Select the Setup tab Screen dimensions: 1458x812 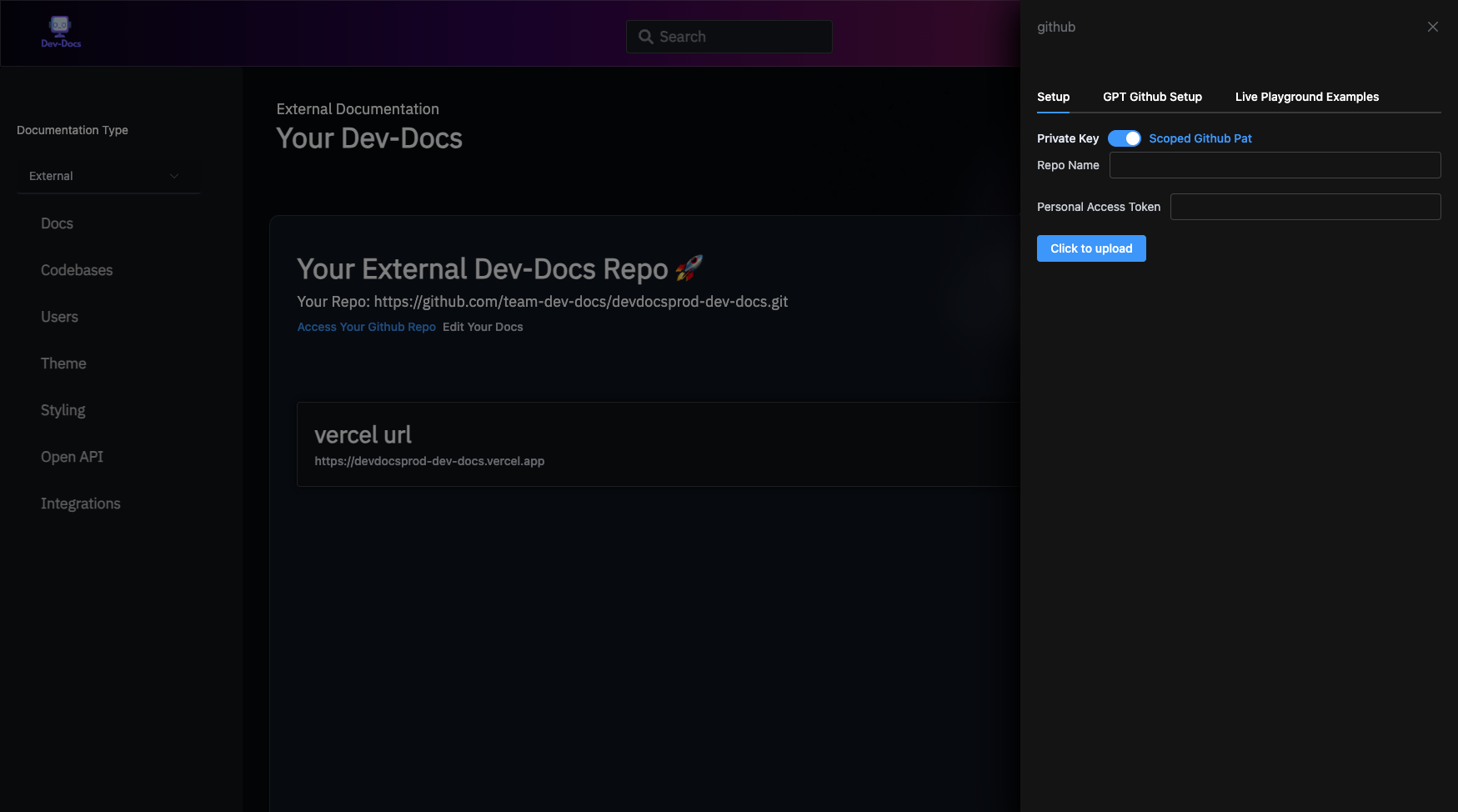tap(1053, 97)
